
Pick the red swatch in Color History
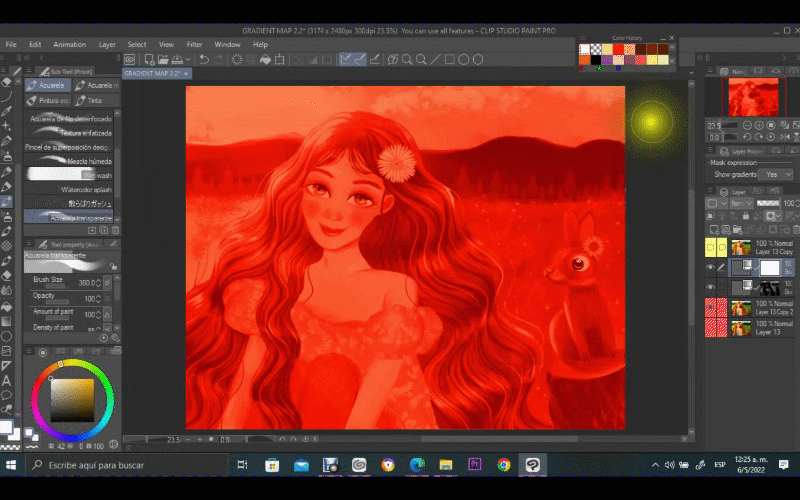618,49
